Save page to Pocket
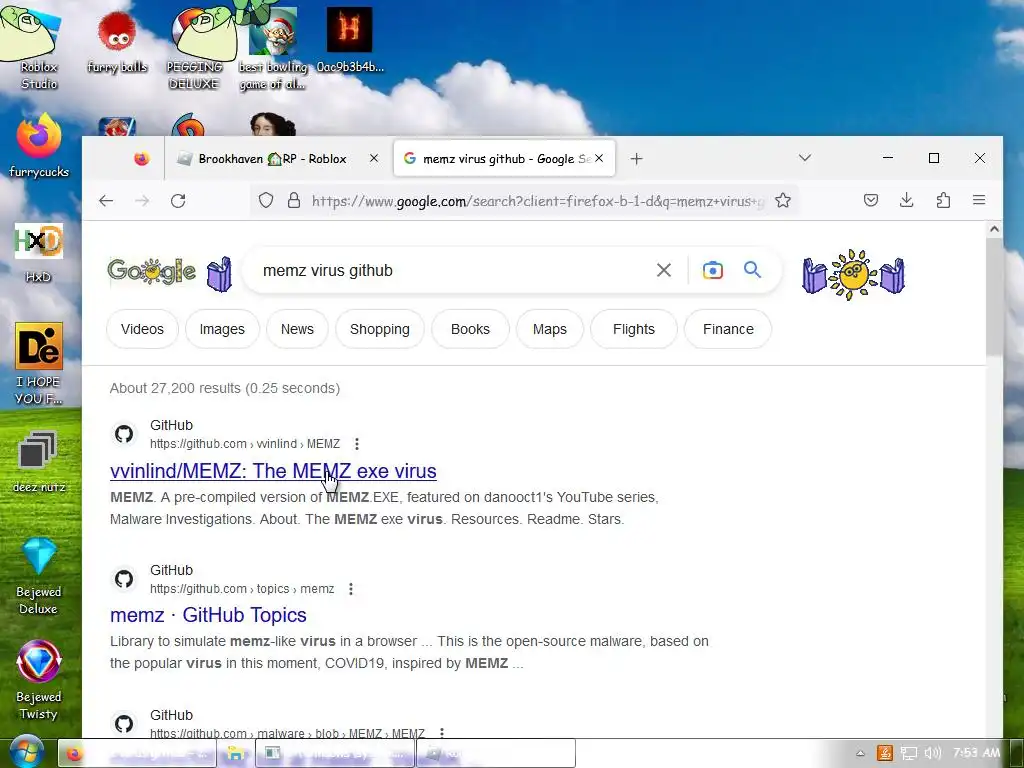Image resolution: width=1024 pixels, height=768 pixels. click(x=871, y=200)
